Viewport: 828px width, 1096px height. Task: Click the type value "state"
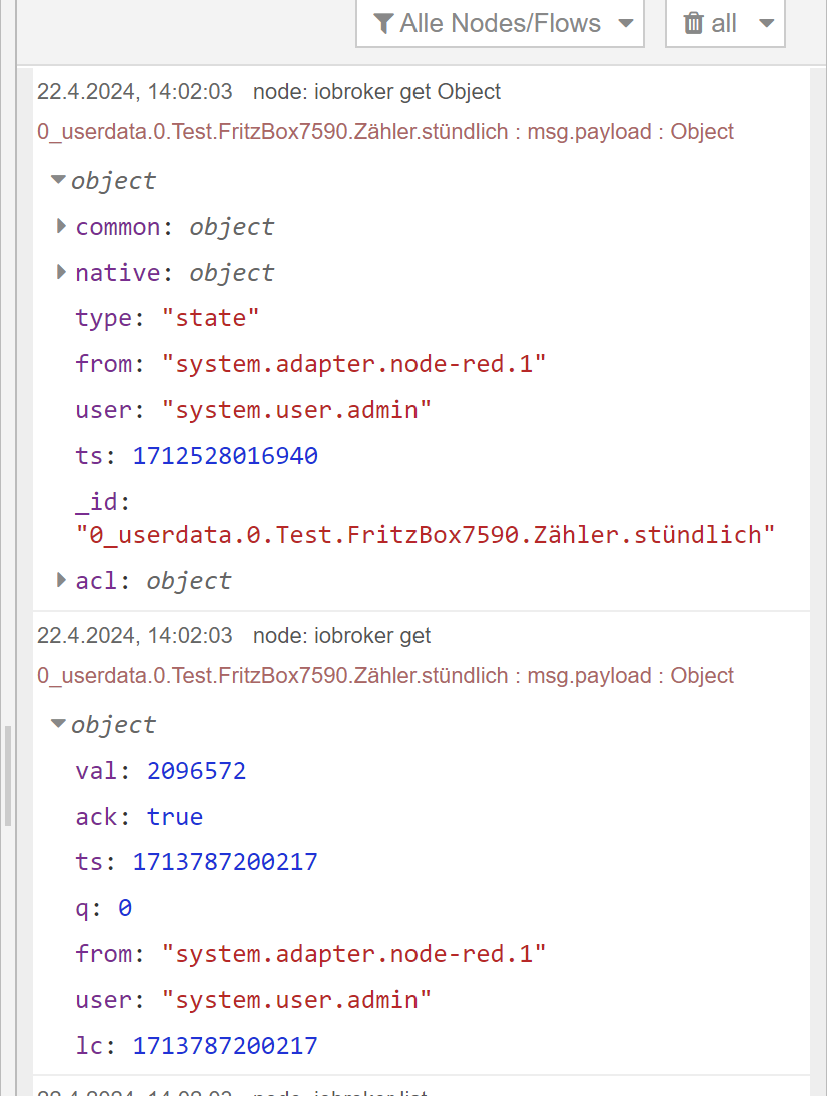point(211,318)
